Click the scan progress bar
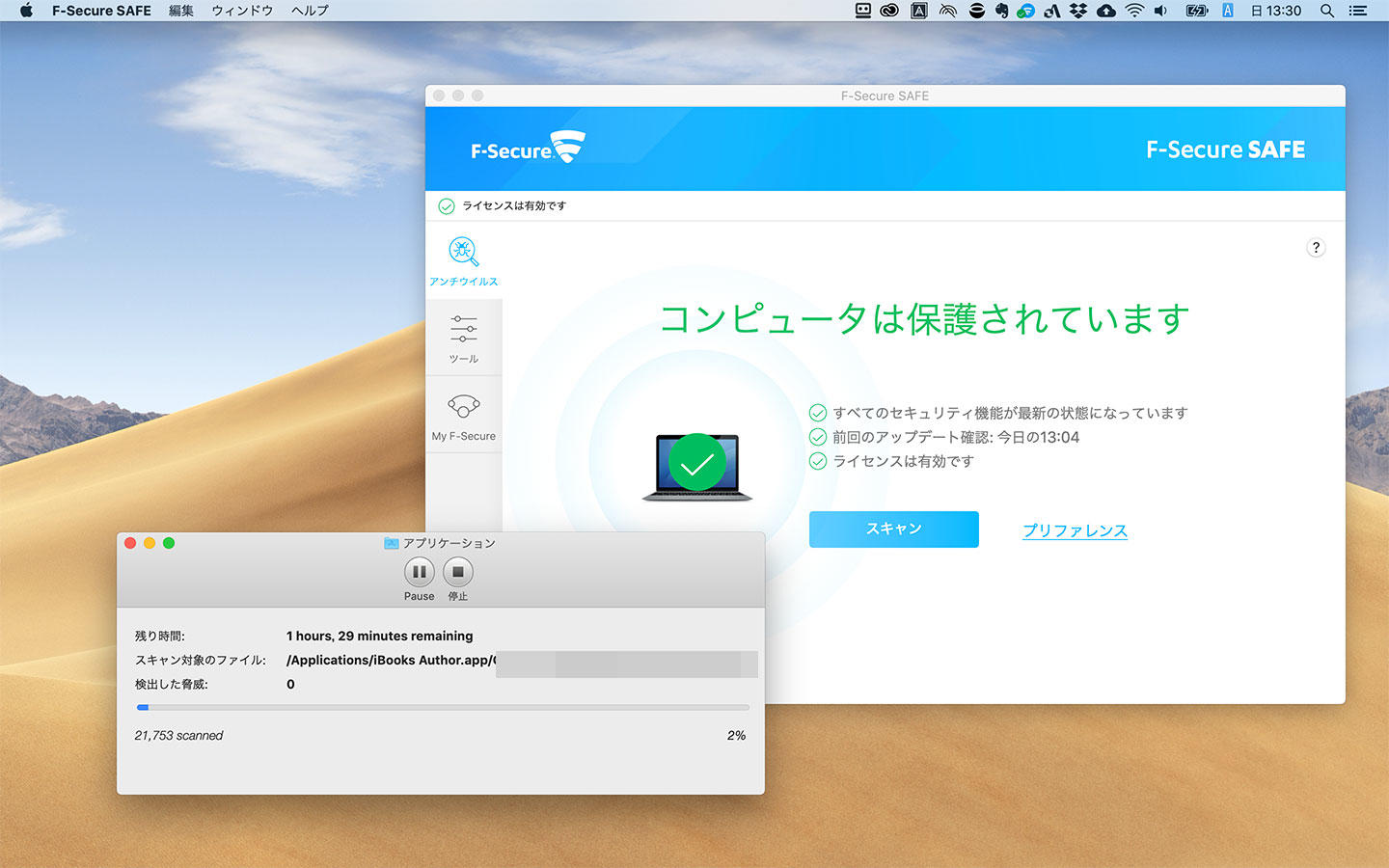Screen dimensions: 1389x868 [x=442, y=707]
